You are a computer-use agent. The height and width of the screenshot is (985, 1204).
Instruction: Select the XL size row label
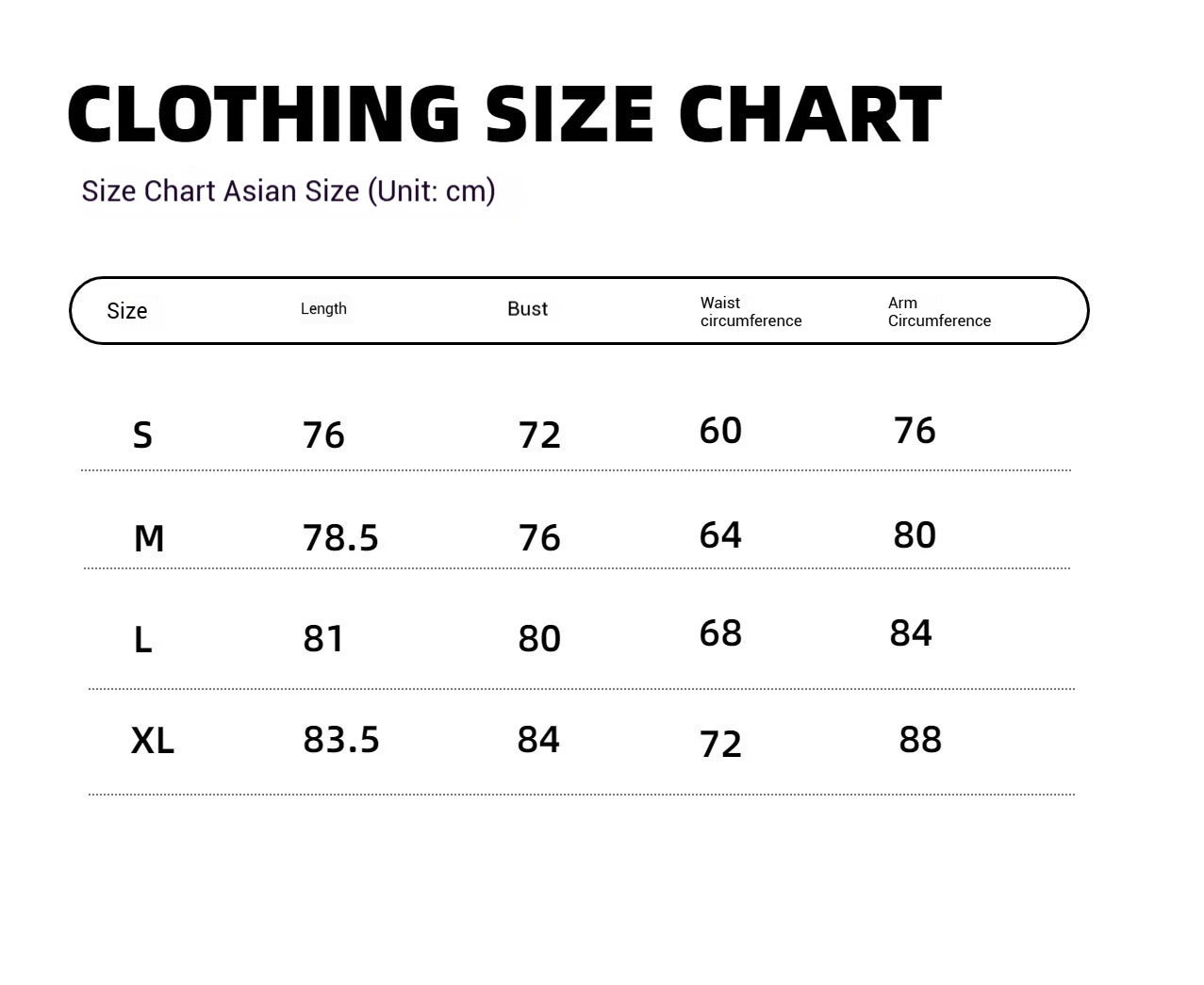click(152, 741)
